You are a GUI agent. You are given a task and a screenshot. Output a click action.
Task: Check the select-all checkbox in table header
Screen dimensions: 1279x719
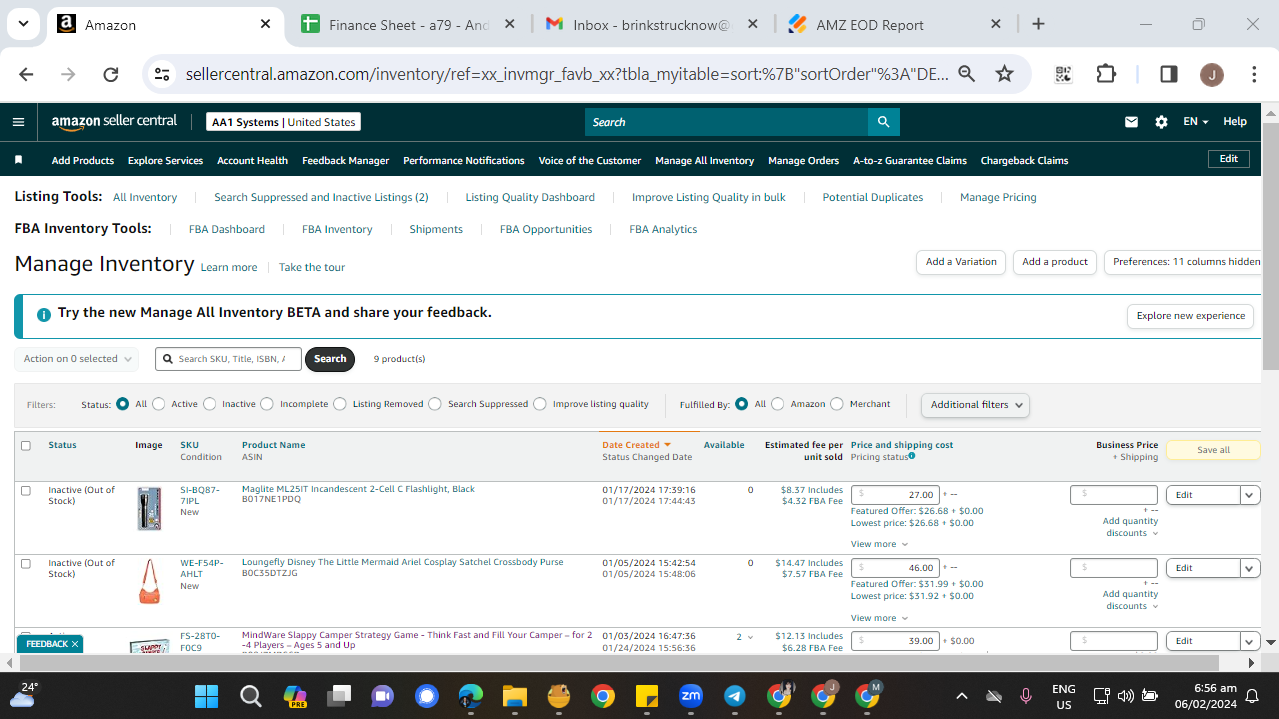(26, 446)
